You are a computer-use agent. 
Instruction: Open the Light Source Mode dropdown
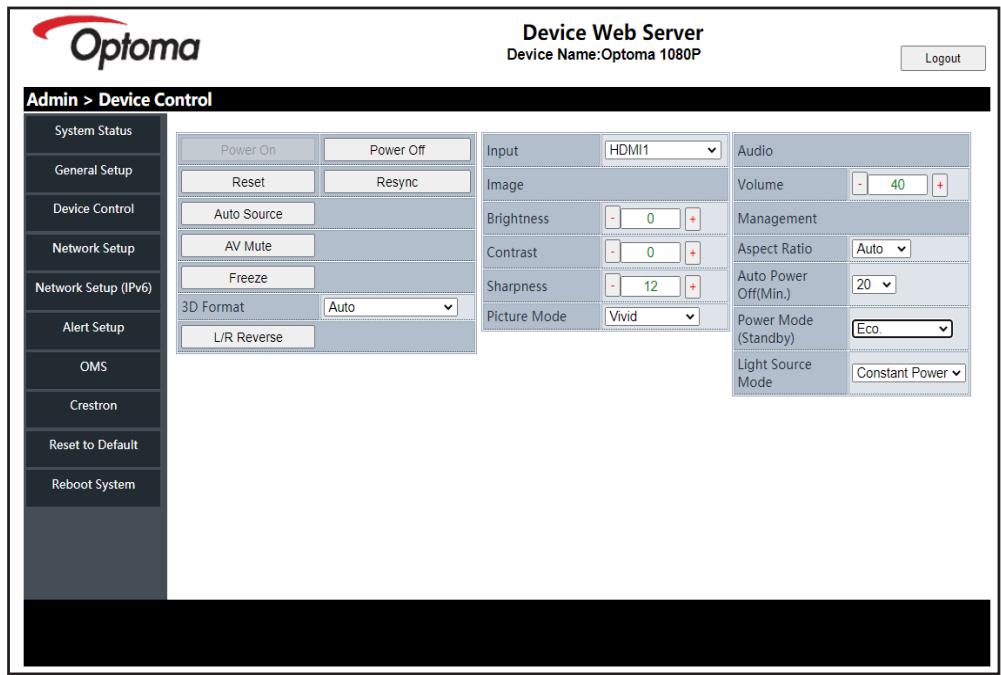(908, 373)
